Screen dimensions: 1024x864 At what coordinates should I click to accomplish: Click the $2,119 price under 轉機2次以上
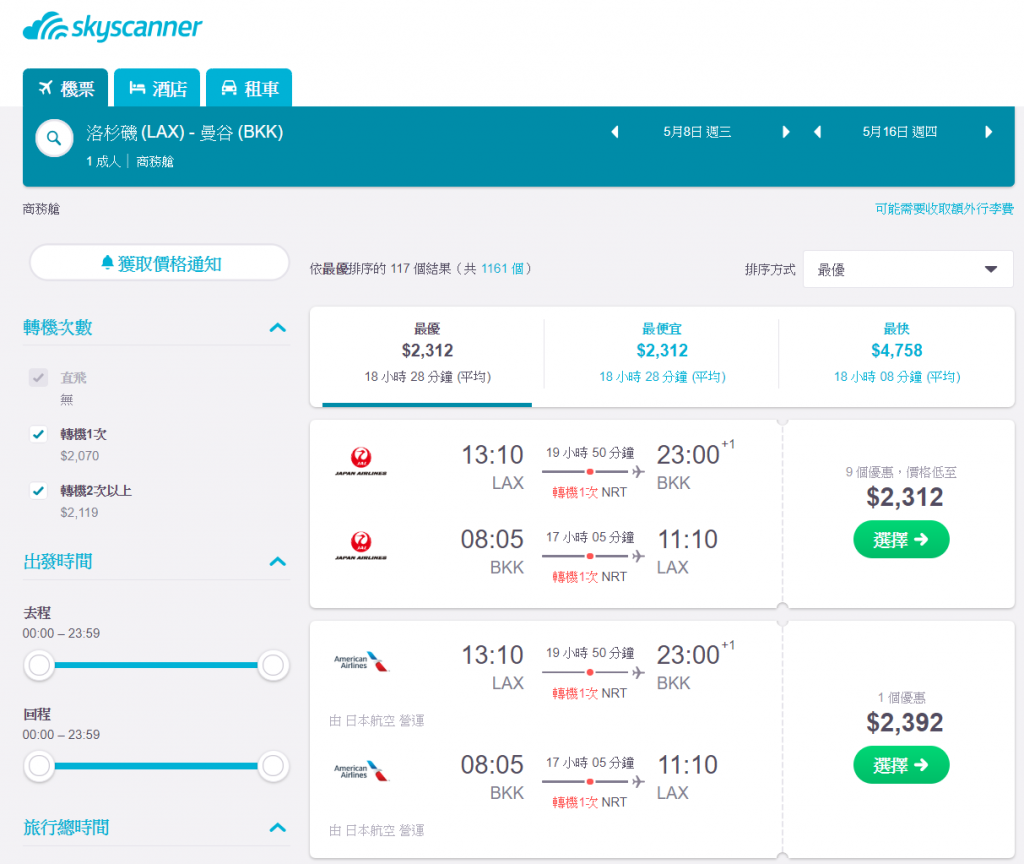[80, 513]
